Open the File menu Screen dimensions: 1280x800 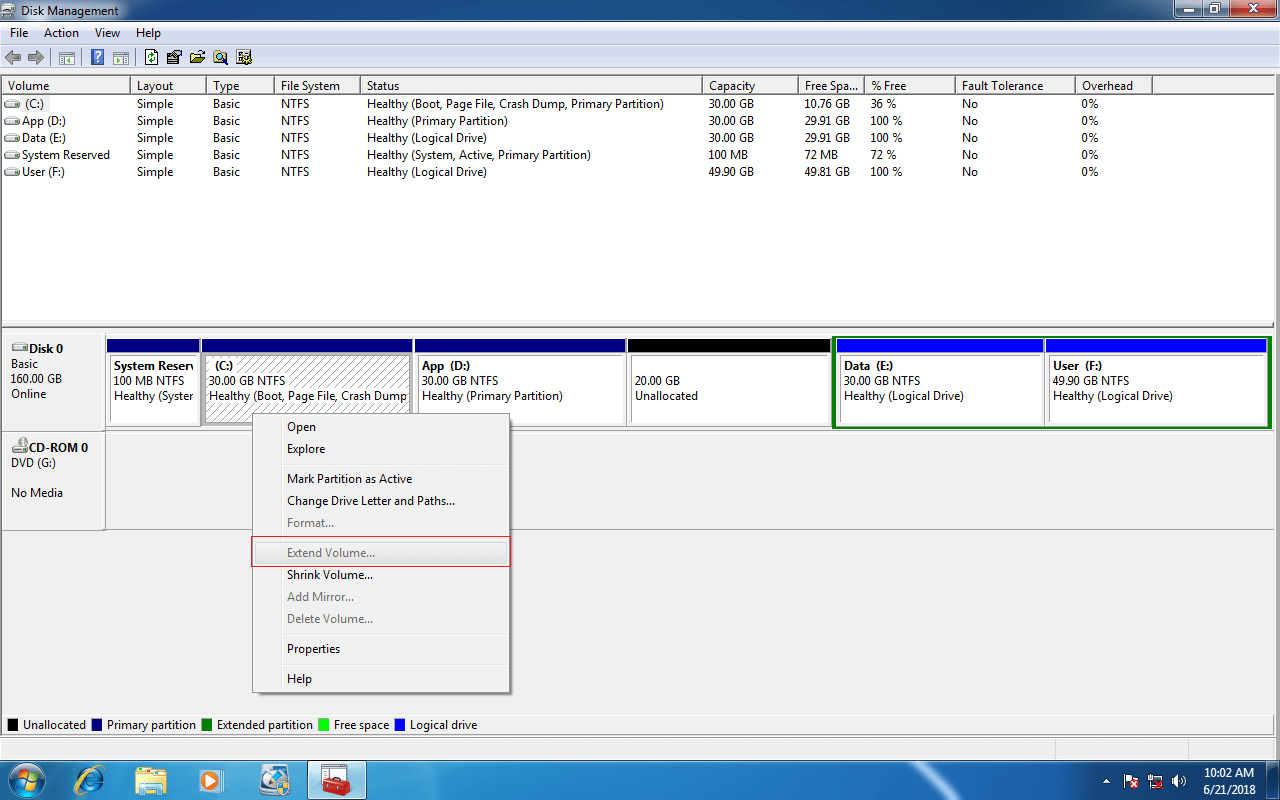(x=18, y=32)
